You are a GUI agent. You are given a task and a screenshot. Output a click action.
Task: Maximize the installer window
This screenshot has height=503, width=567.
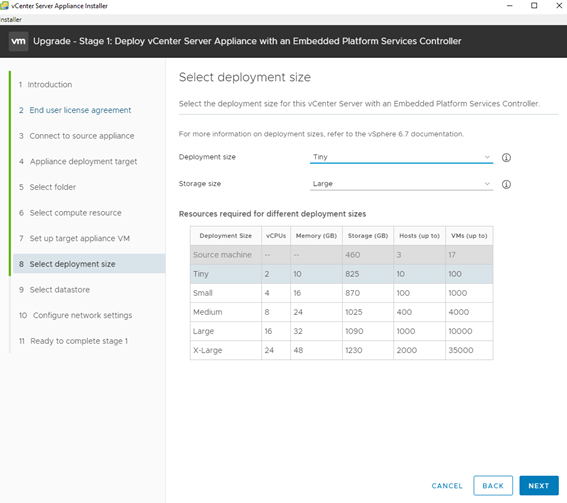534,5
